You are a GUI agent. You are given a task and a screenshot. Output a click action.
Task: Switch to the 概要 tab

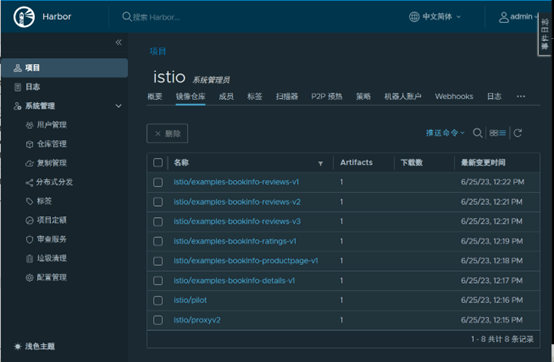[x=155, y=96]
